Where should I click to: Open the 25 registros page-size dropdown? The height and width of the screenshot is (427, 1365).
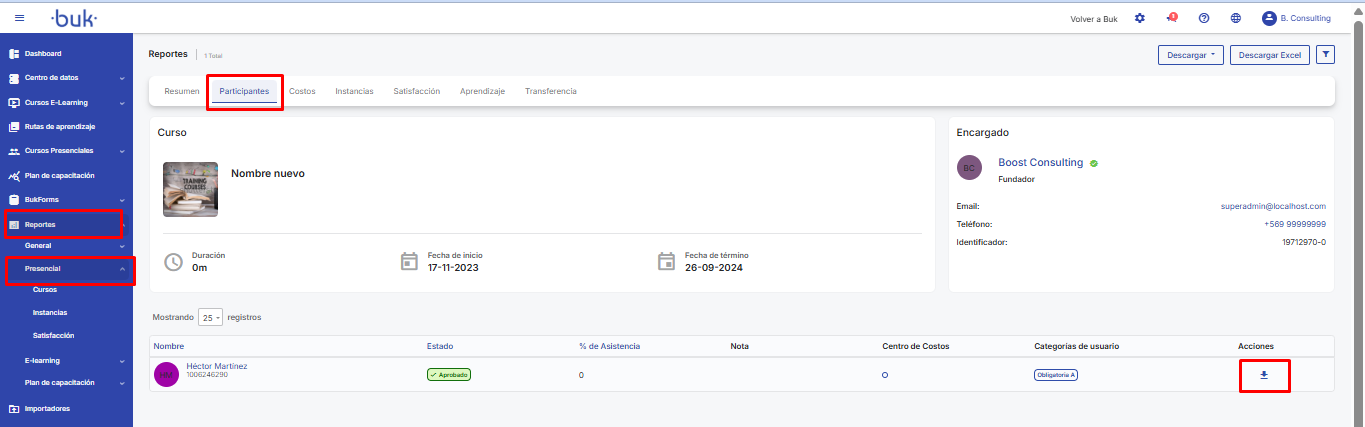pos(211,317)
